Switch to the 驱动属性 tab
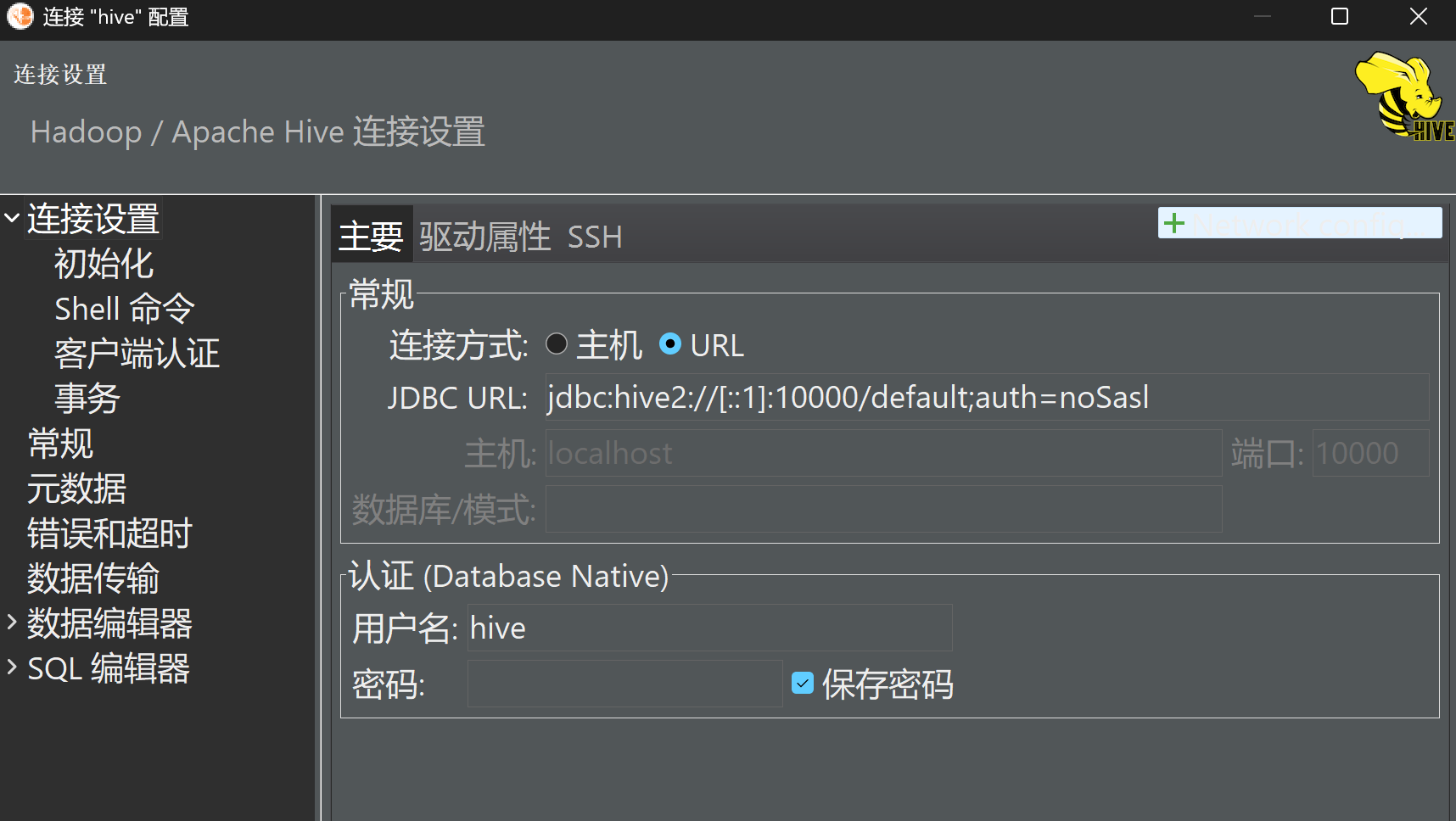Screen dimensions: 1456x821 (484, 237)
